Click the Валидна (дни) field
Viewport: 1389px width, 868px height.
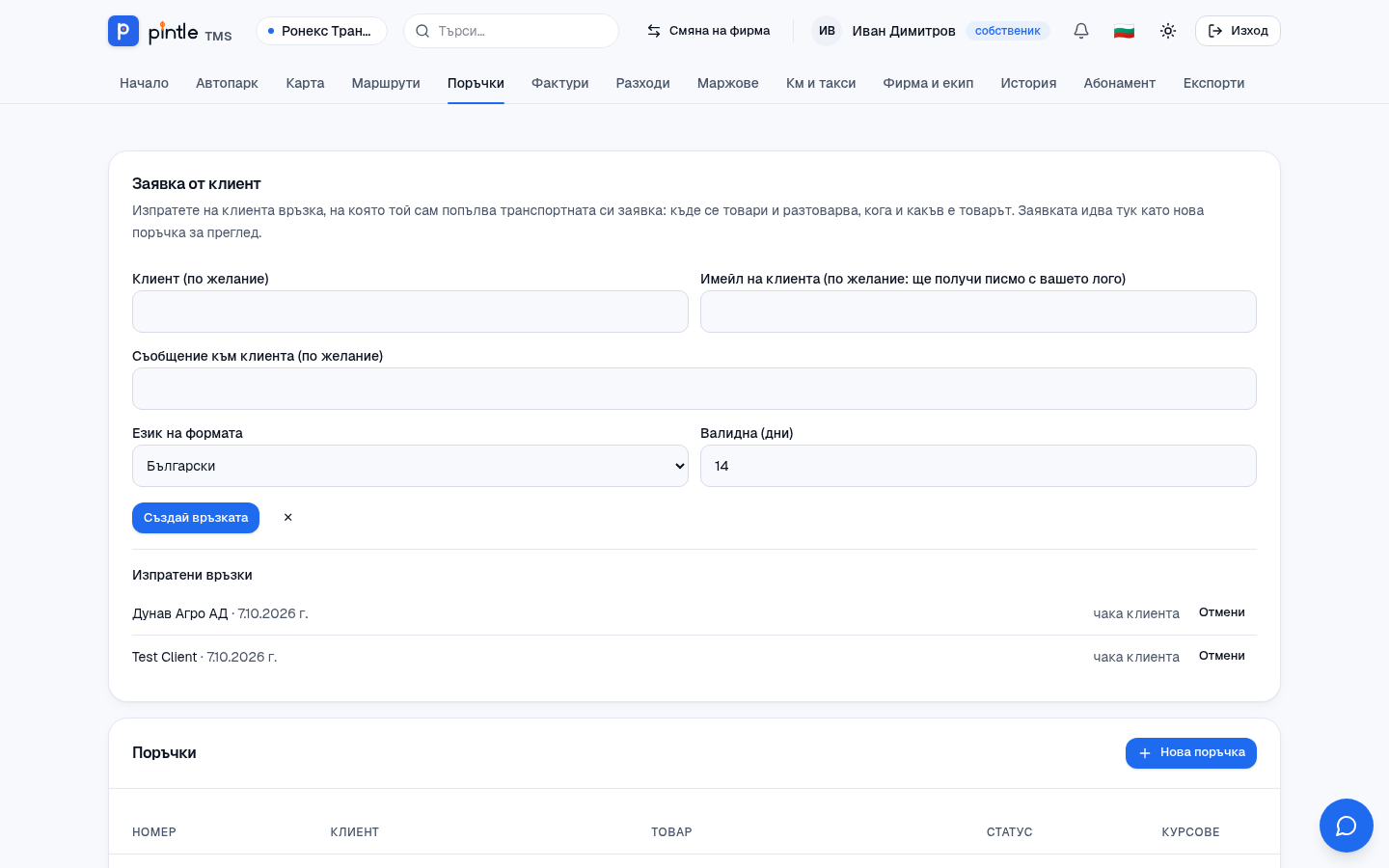pyautogui.click(x=978, y=466)
